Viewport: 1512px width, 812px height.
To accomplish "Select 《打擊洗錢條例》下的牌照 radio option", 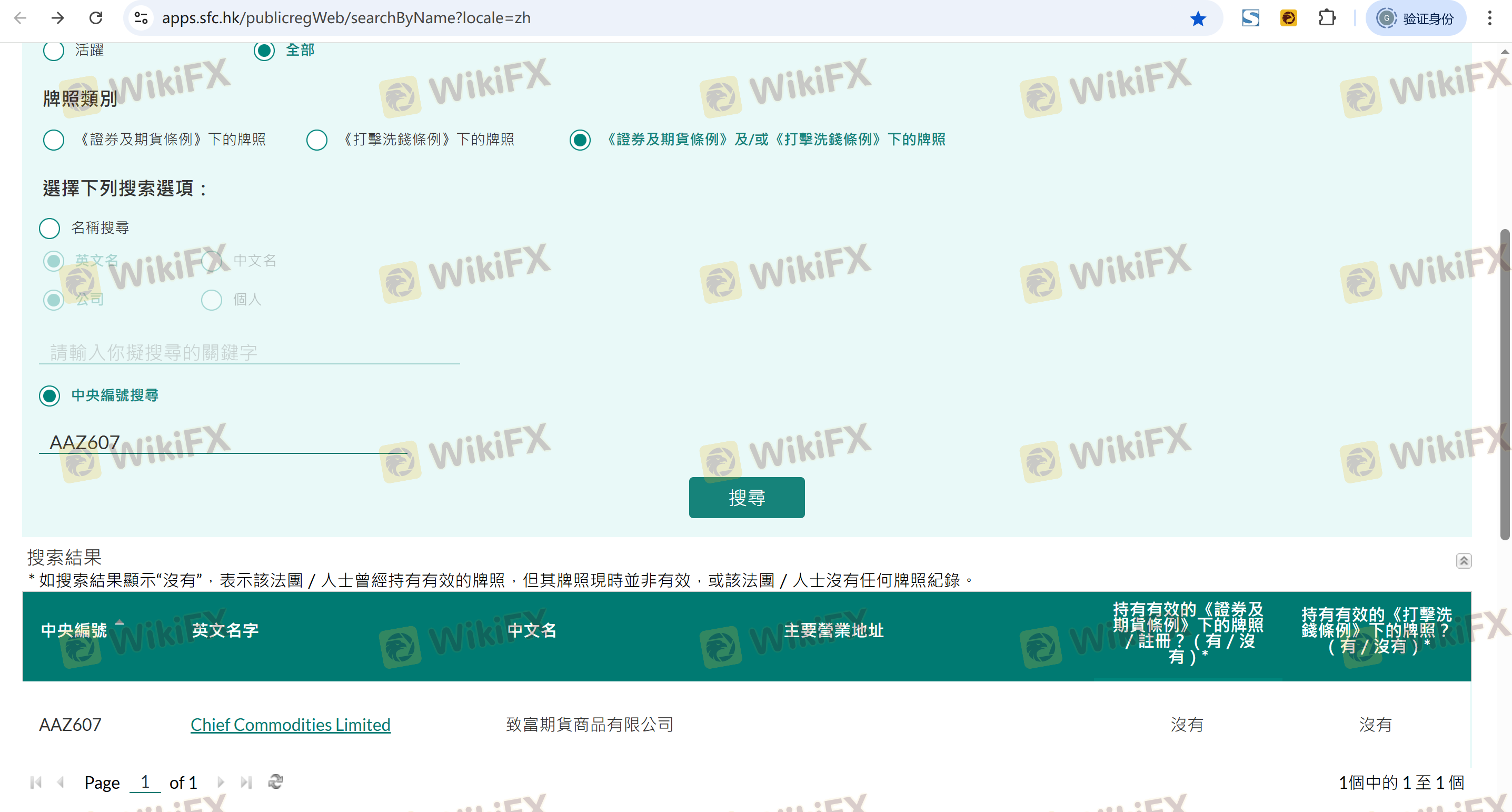I will (x=317, y=140).
